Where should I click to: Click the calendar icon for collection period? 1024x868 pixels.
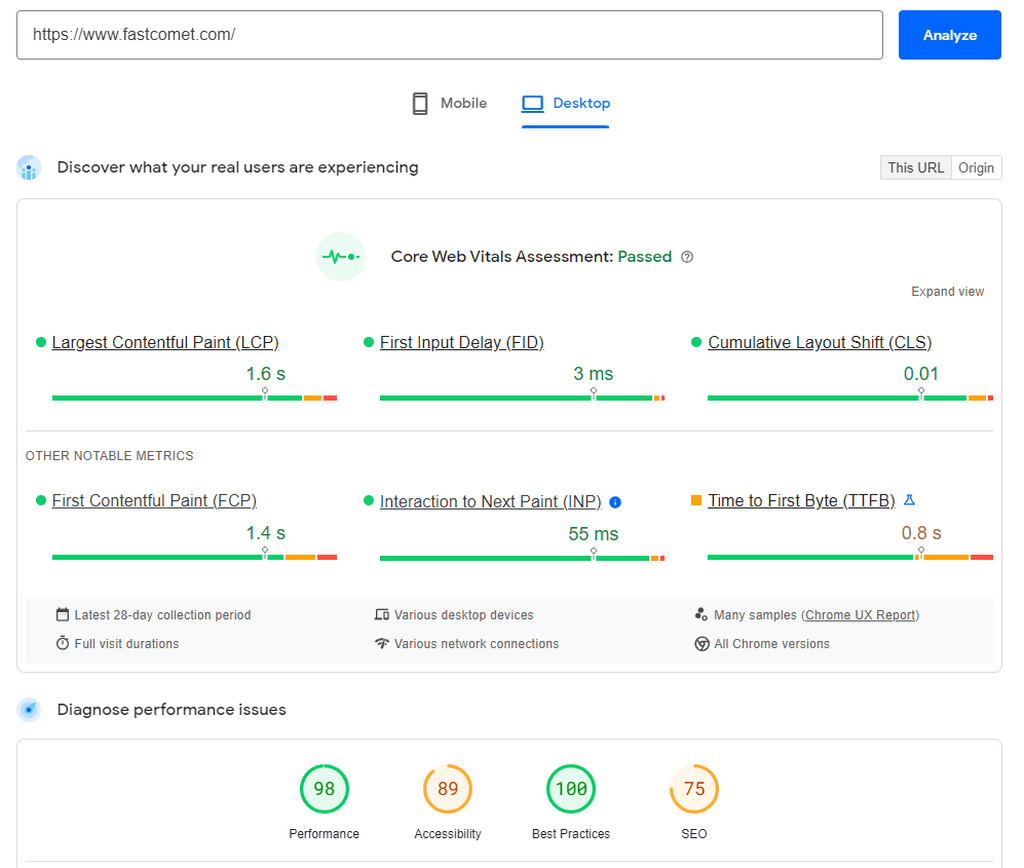pos(62,615)
